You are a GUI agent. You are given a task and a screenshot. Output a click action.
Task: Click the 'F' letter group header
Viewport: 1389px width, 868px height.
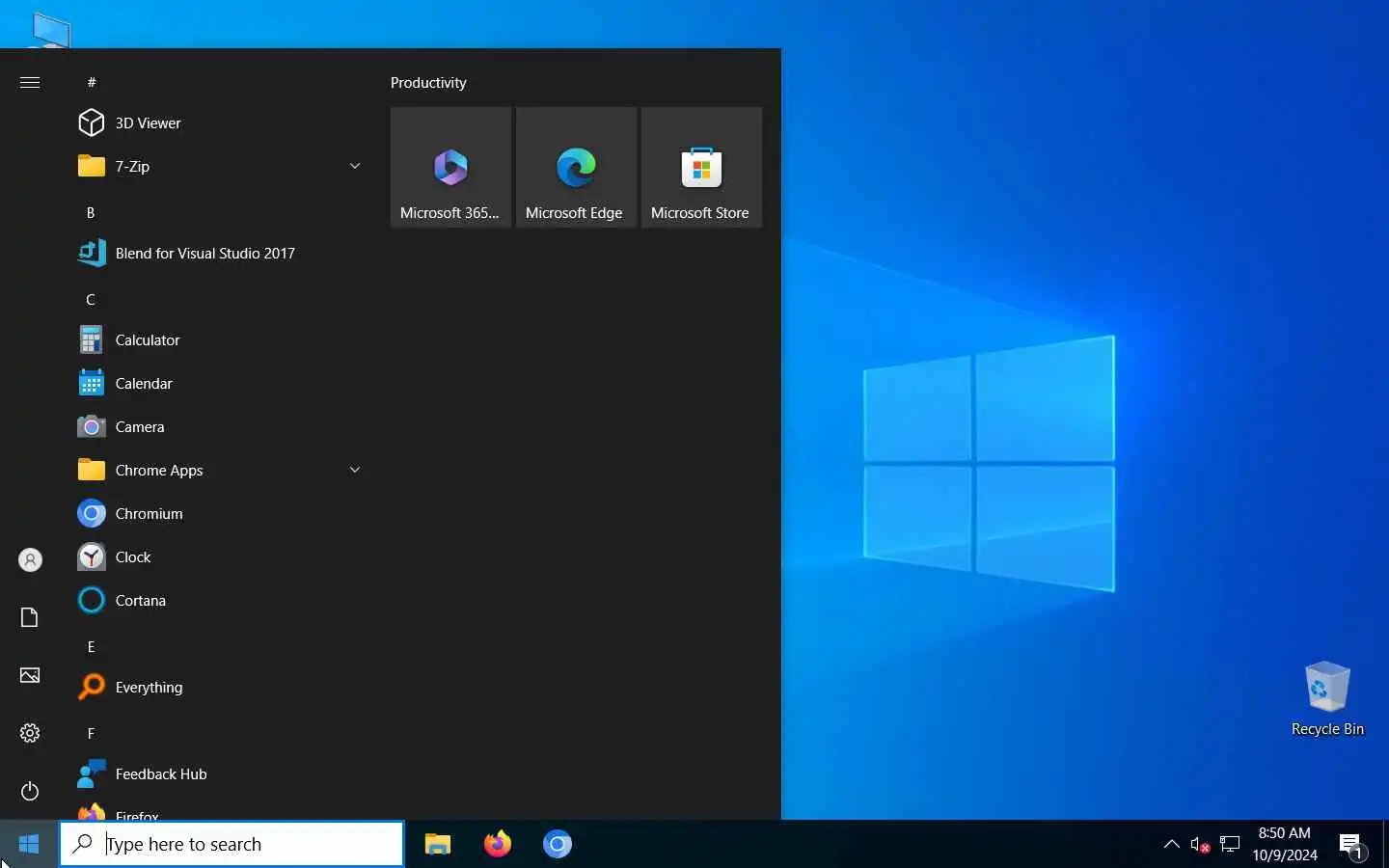coord(91,733)
